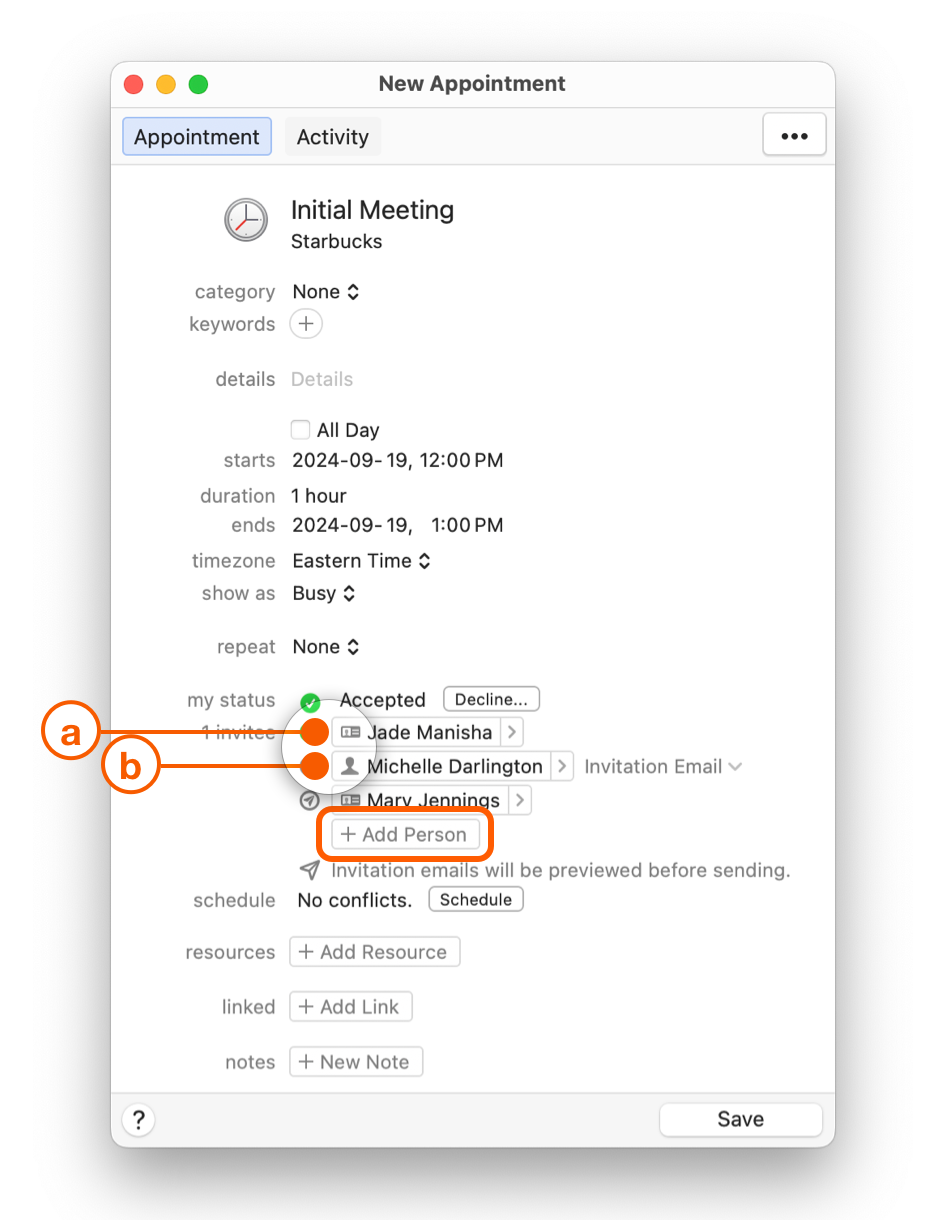Viewport: 926px width, 1220px height.
Task: Click the Add Person button
Action: pos(405,834)
